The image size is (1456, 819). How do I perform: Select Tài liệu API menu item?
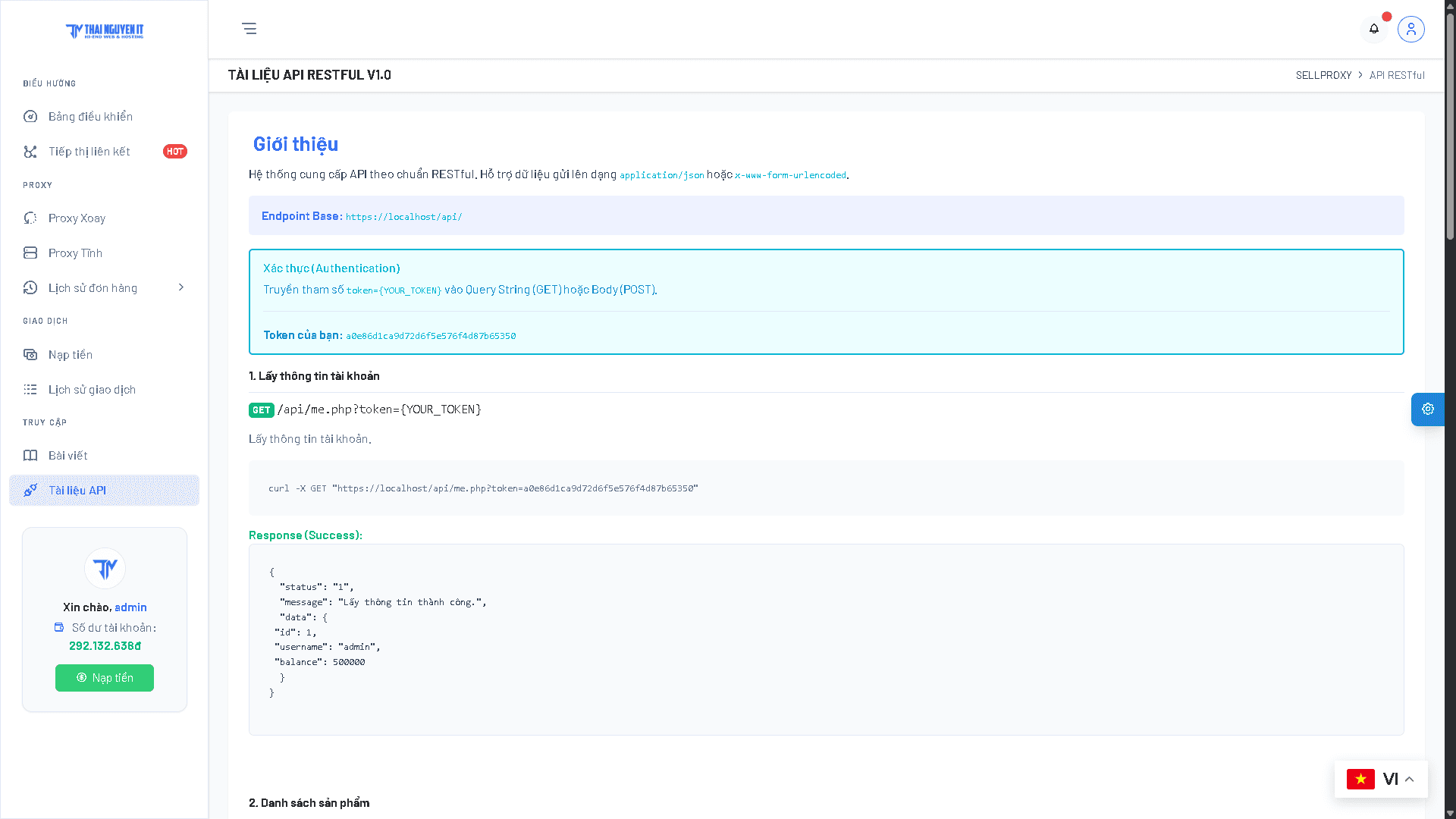click(x=105, y=490)
